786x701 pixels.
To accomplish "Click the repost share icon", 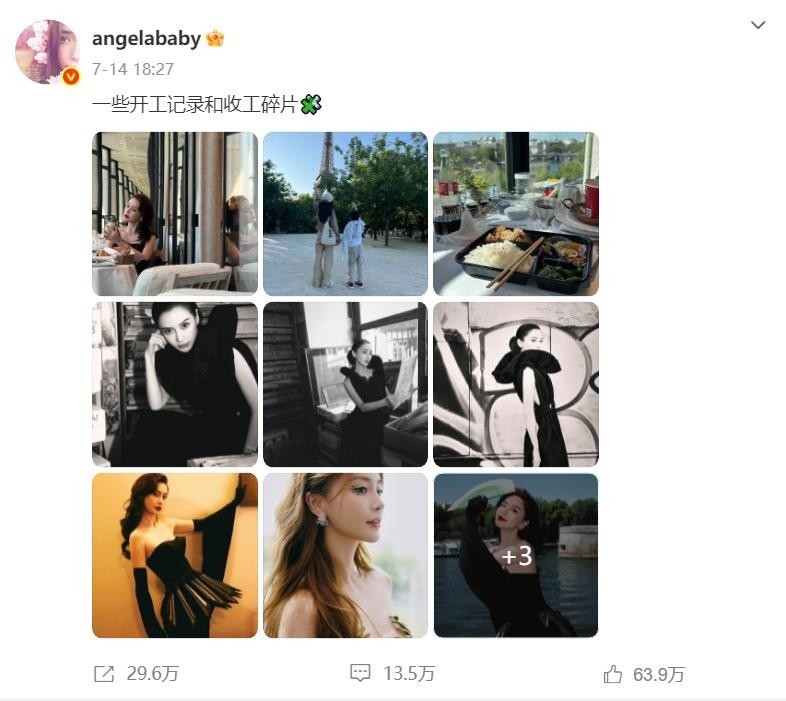I will [104, 673].
